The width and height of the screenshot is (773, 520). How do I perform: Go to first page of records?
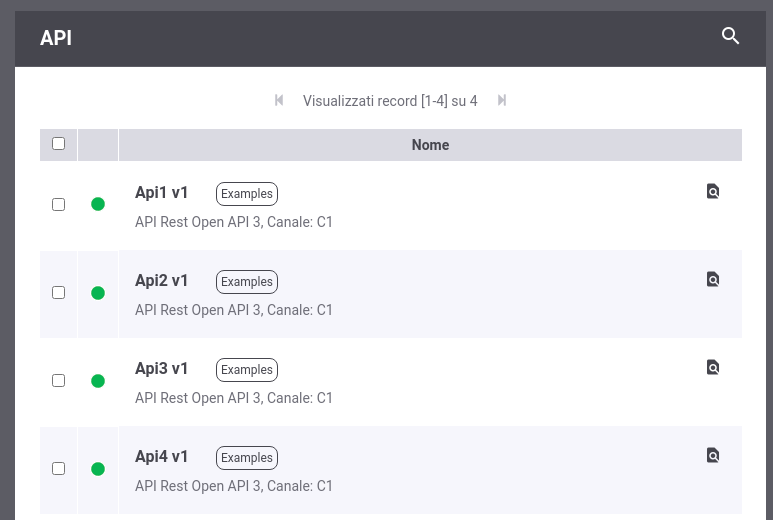pyautogui.click(x=279, y=101)
